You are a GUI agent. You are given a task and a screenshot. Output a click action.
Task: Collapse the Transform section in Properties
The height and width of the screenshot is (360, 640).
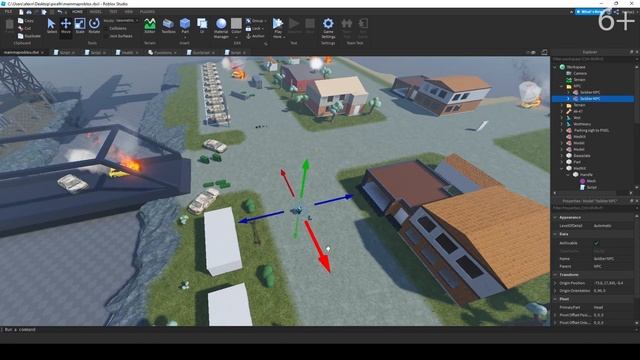556,275
